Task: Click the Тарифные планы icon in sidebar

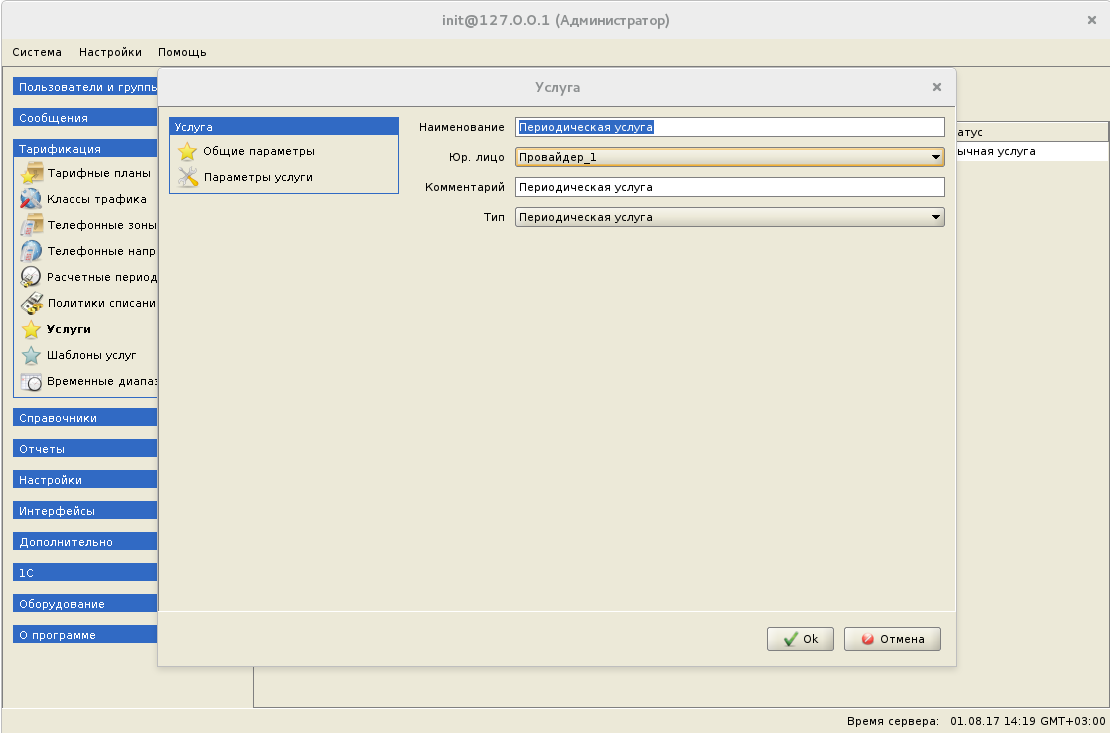Action: [31, 173]
